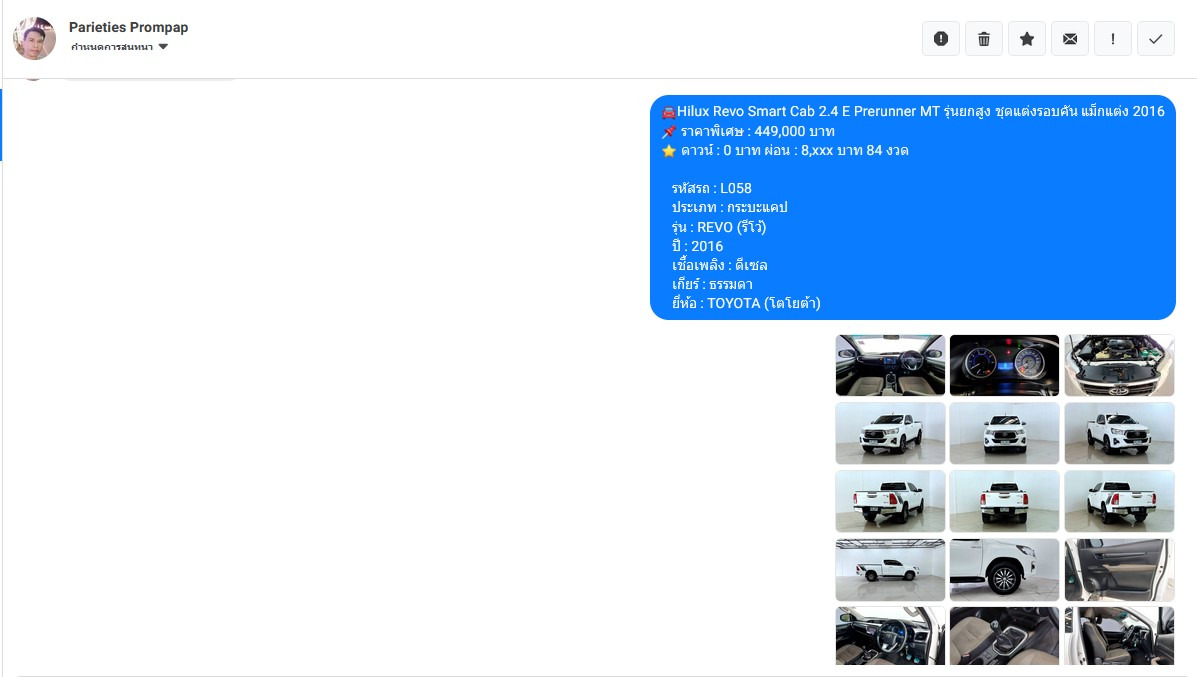This screenshot has height=677, width=1197.
Task: Open the open-hood engine bay photo
Action: tap(1119, 365)
